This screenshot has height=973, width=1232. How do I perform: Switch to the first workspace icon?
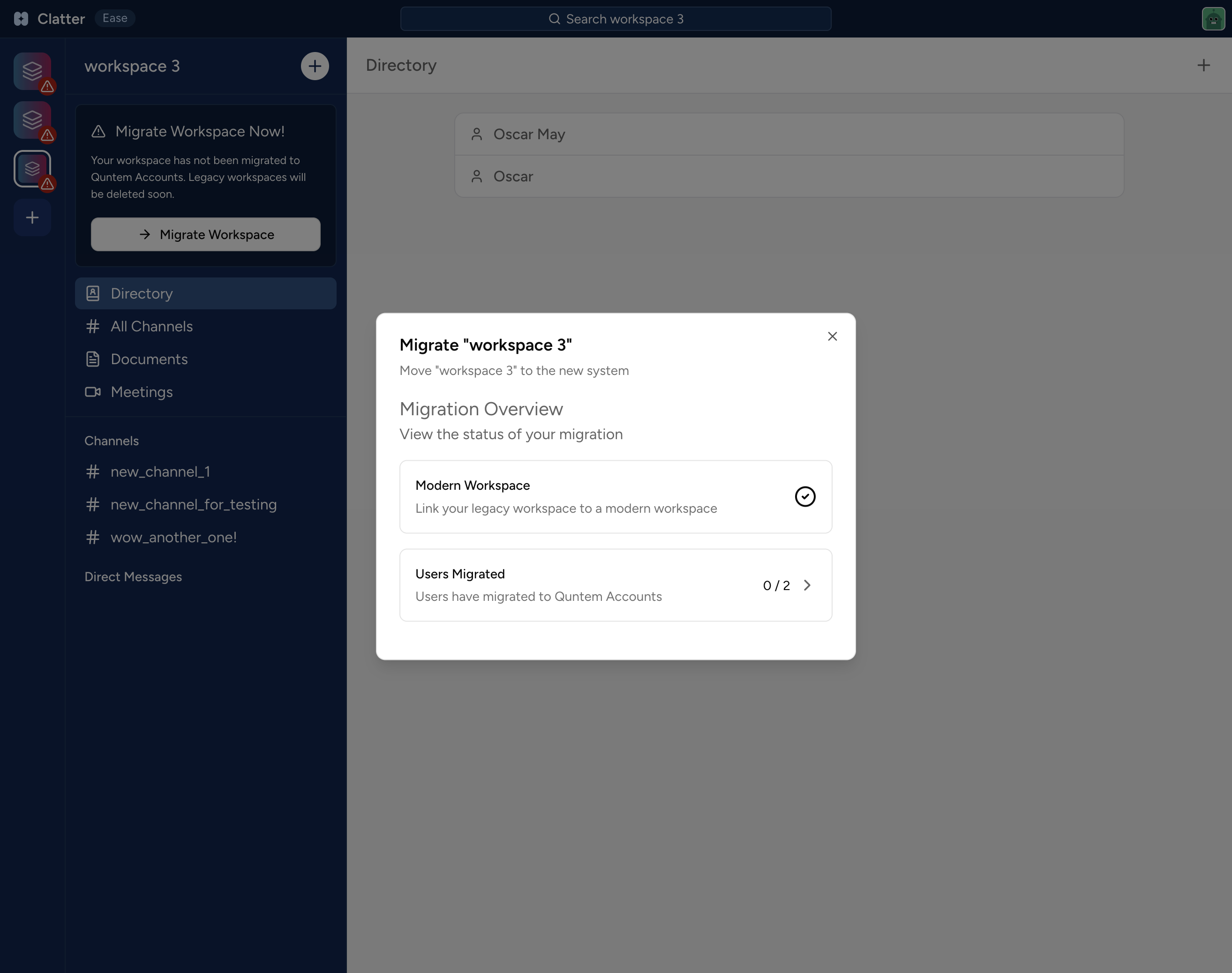click(x=32, y=71)
